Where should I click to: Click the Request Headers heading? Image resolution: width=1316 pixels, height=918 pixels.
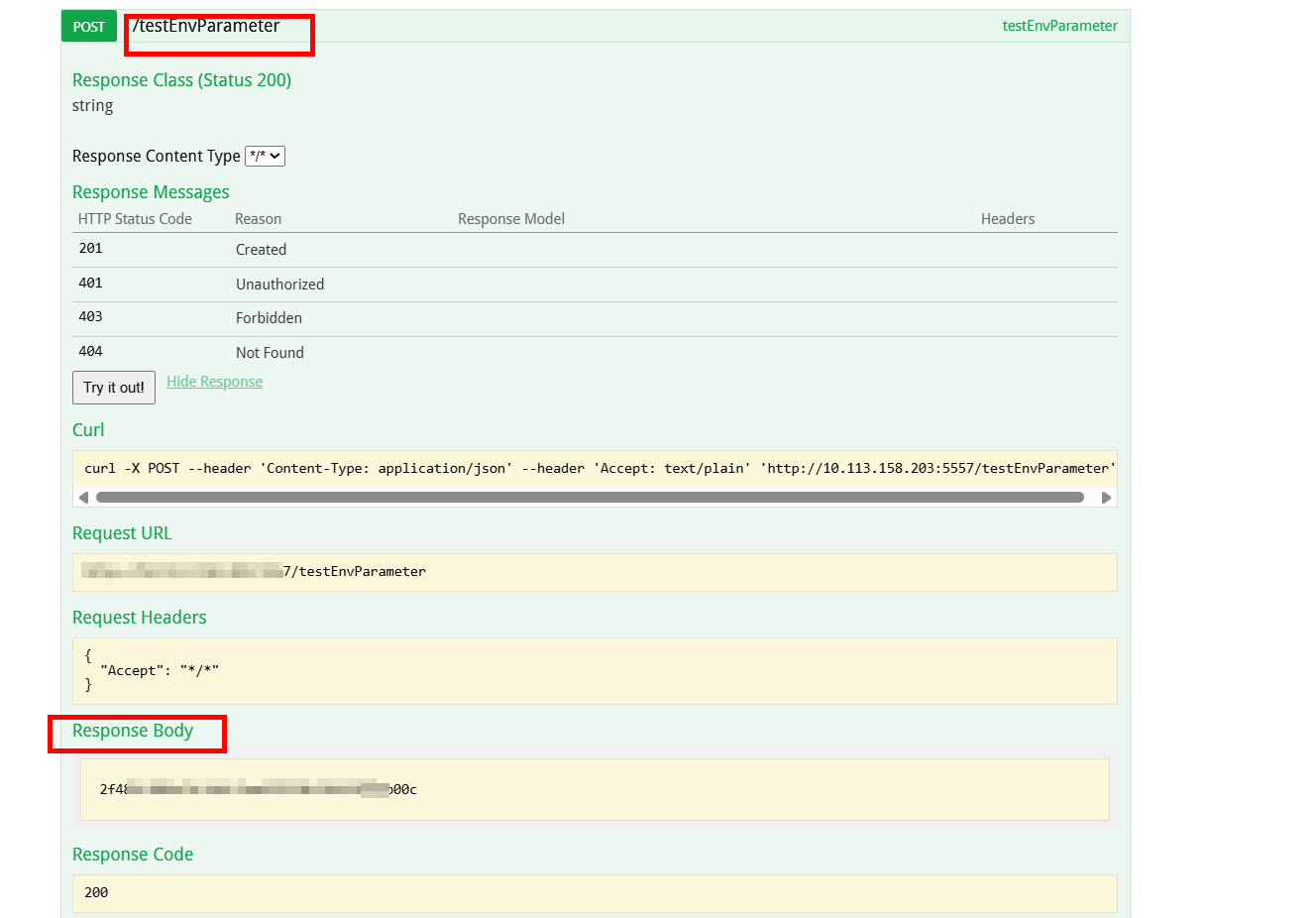(139, 618)
